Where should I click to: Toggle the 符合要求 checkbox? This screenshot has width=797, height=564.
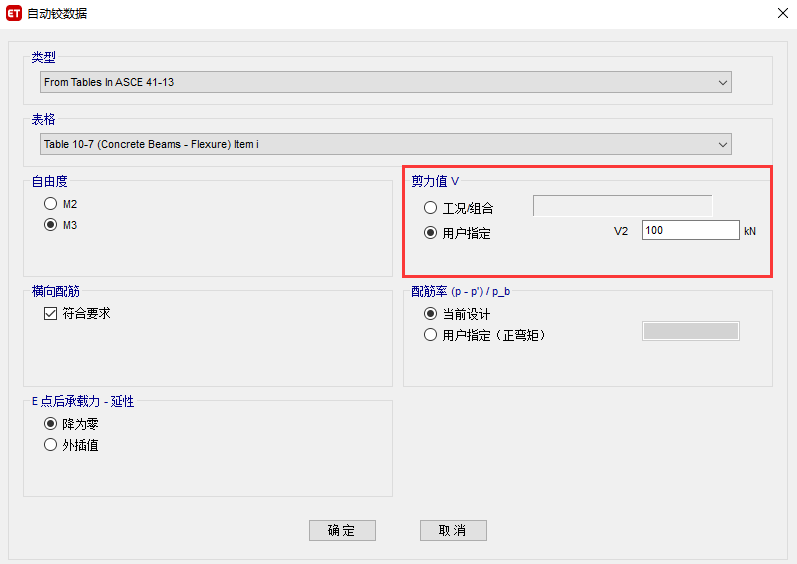[x=50, y=314]
